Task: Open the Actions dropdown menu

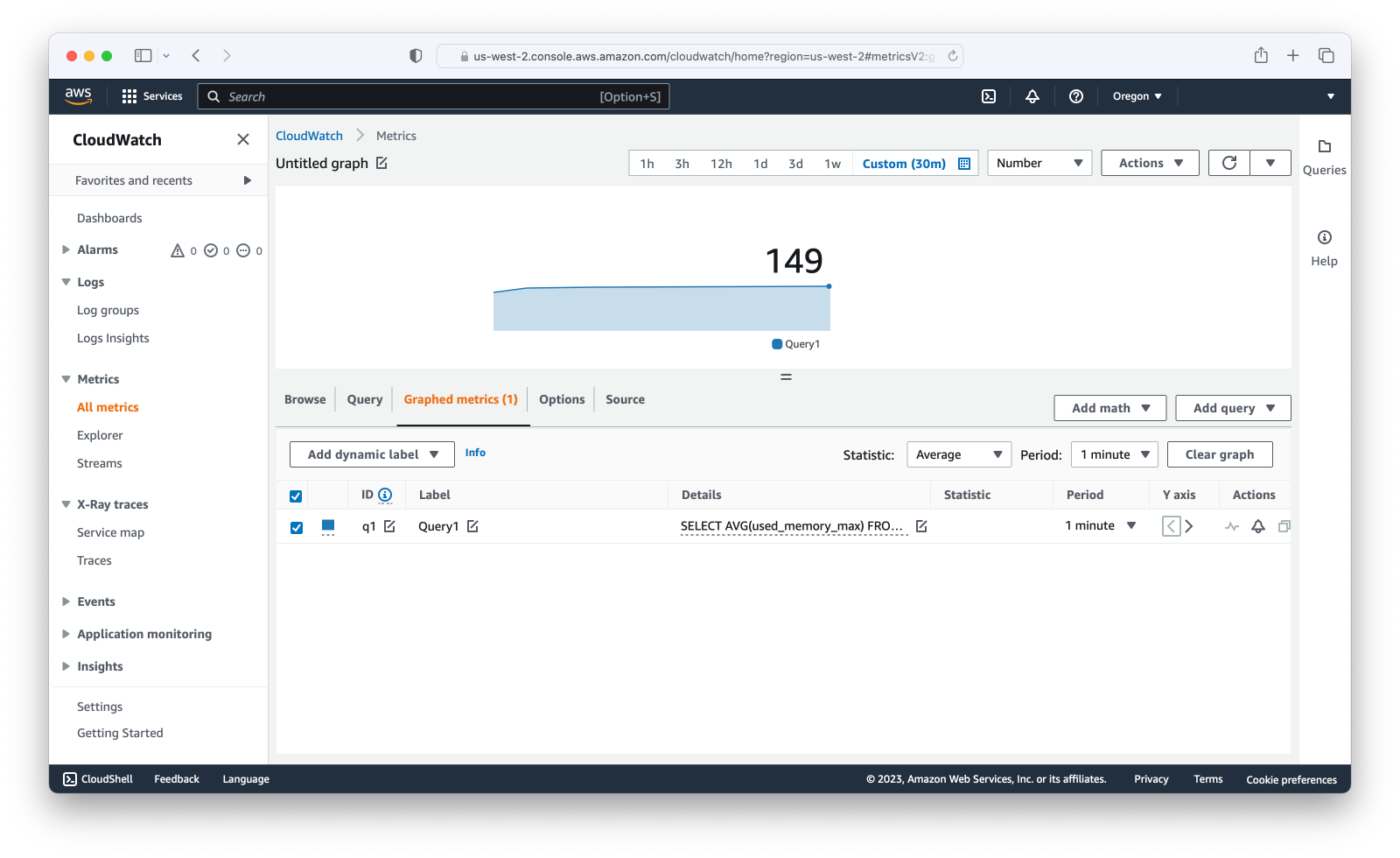Action: click(1150, 163)
